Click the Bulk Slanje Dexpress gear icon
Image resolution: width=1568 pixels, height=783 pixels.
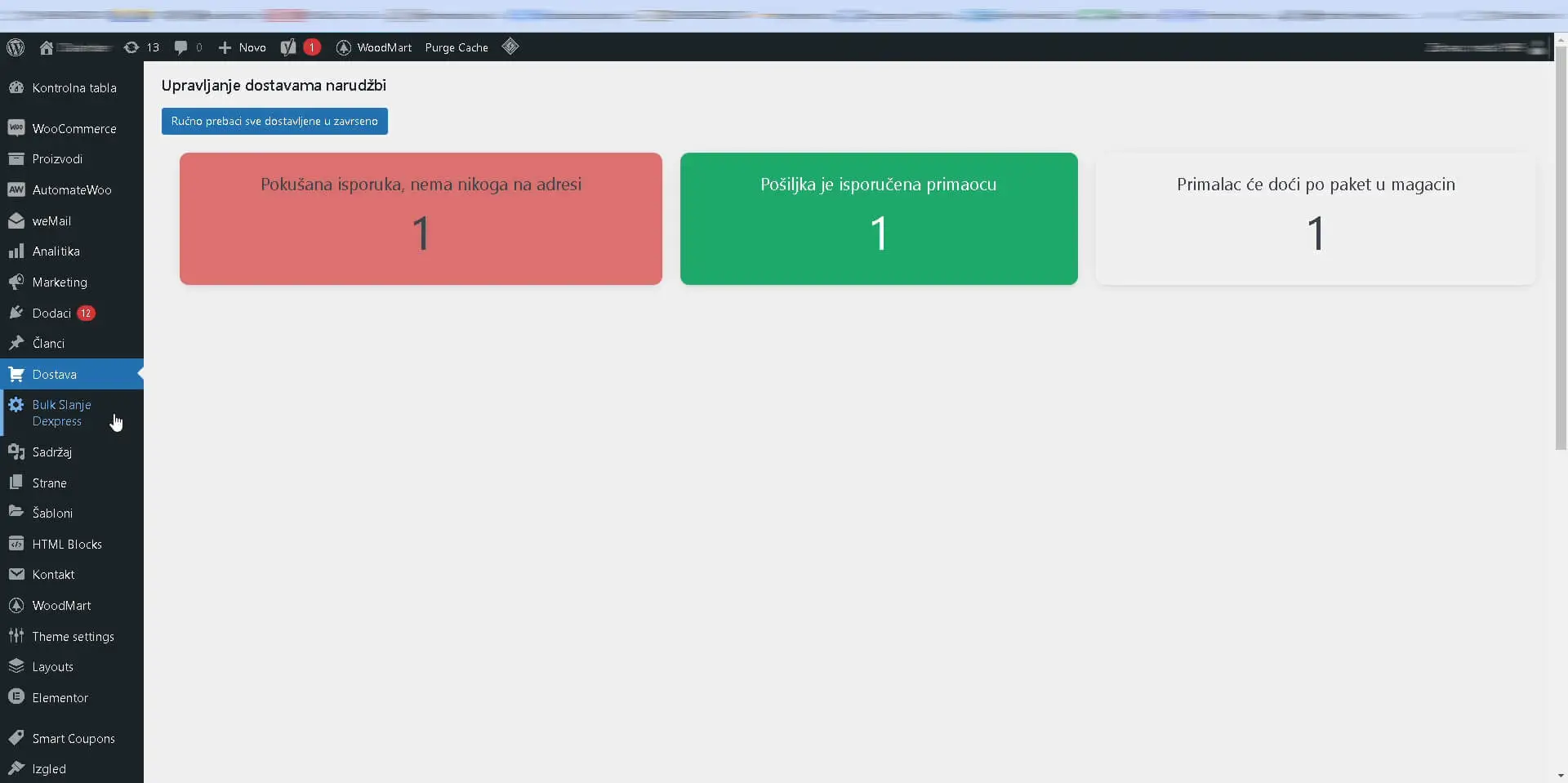click(x=16, y=405)
